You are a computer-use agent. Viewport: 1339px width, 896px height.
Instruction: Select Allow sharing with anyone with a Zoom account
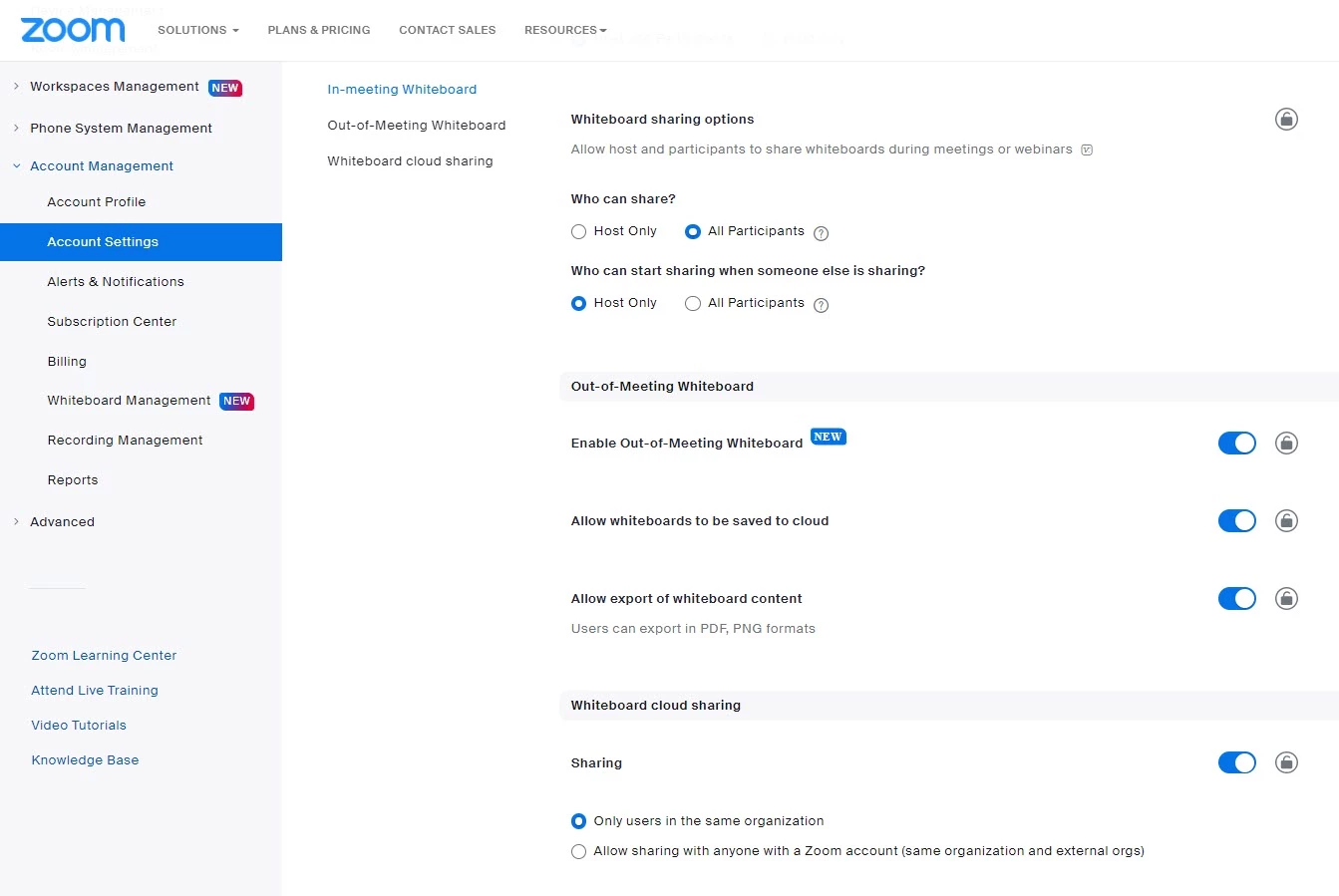(x=578, y=851)
